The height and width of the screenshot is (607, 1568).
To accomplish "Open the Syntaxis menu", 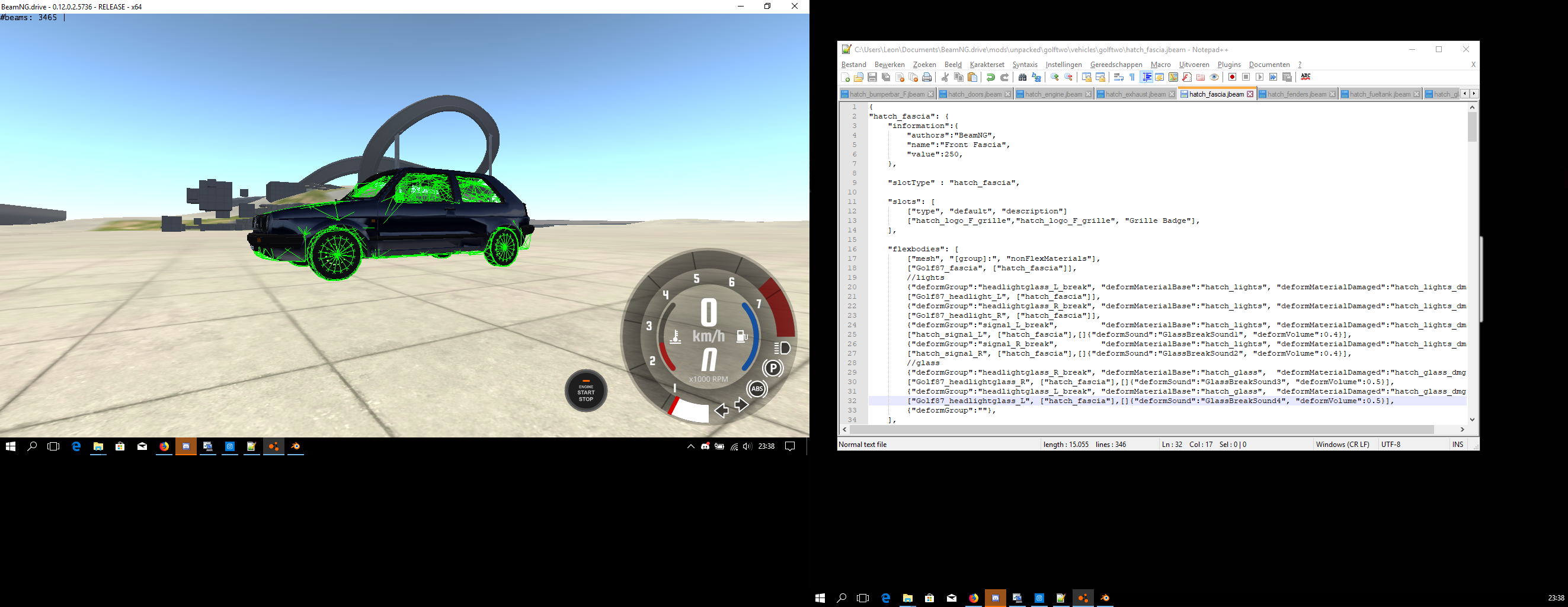I will pos(1025,65).
